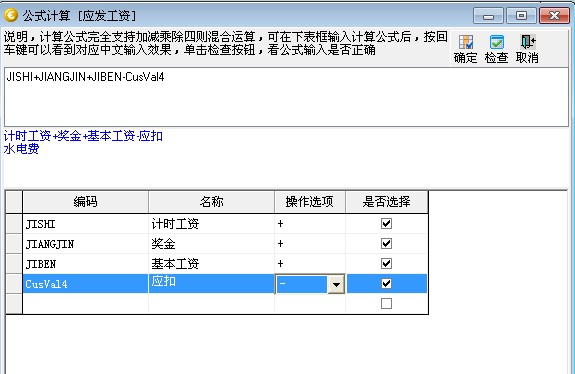
Task: Select the CusVal4 code cell
Action: pos(85,284)
